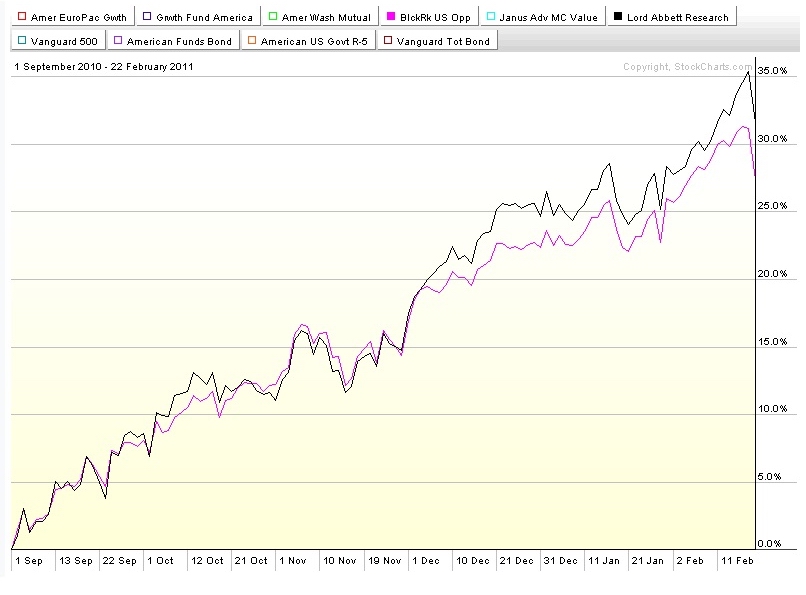Click the 31 Dec date label
This screenshot has width=806, height=595.
(560, 561)
